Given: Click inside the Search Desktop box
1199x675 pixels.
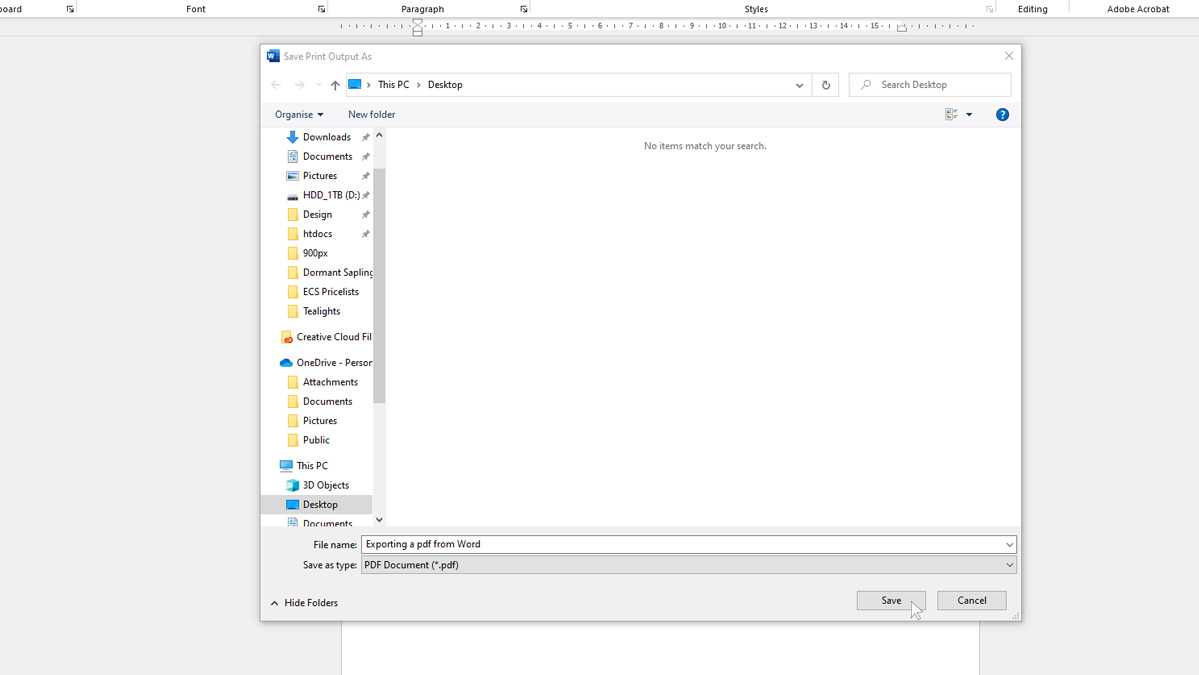Looking at the screenshot, I should pyautogui.click(x=928, y=84).
